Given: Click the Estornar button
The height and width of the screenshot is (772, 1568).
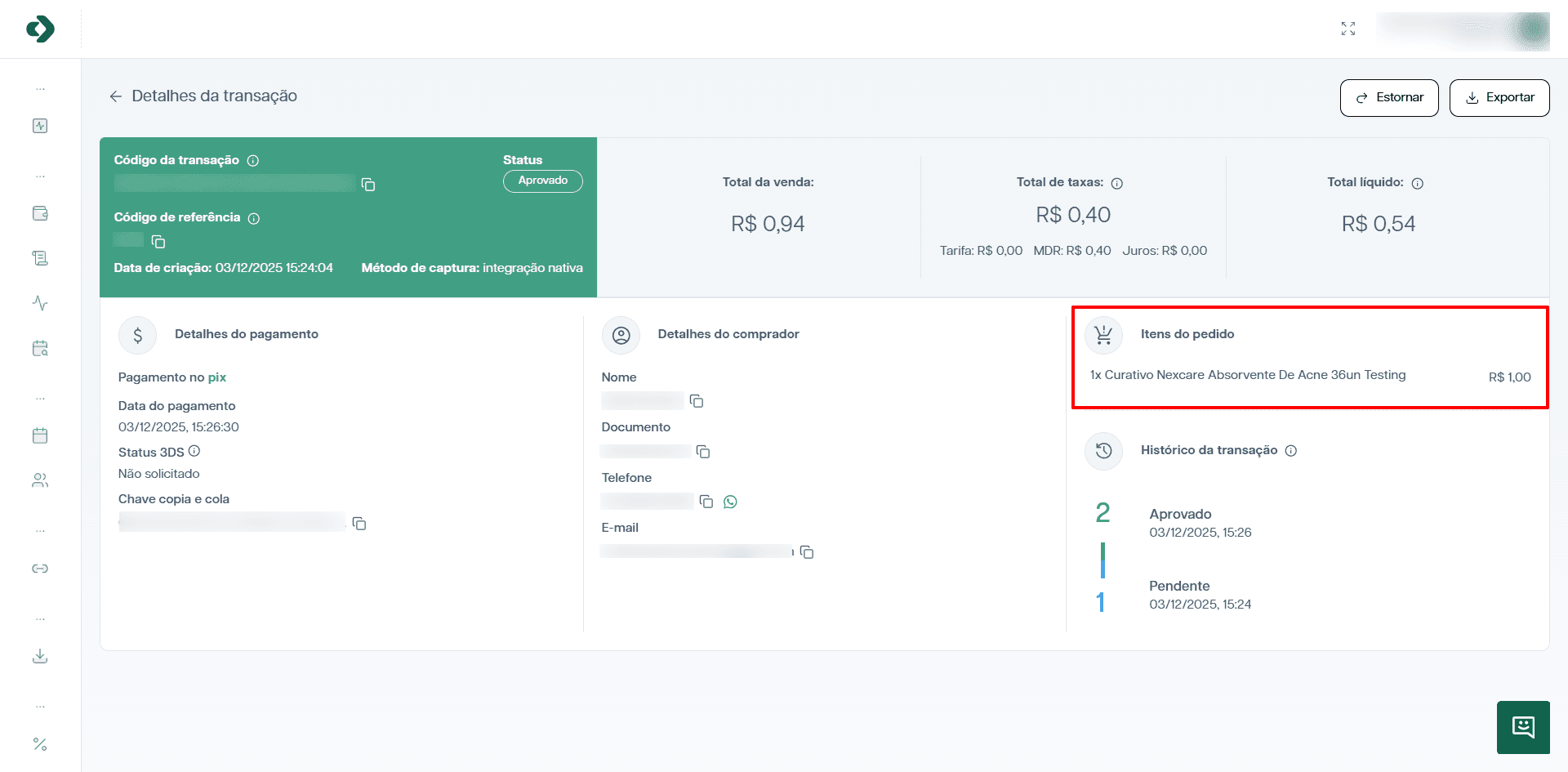Looking at the screenshot, I should click(1388, 98).
